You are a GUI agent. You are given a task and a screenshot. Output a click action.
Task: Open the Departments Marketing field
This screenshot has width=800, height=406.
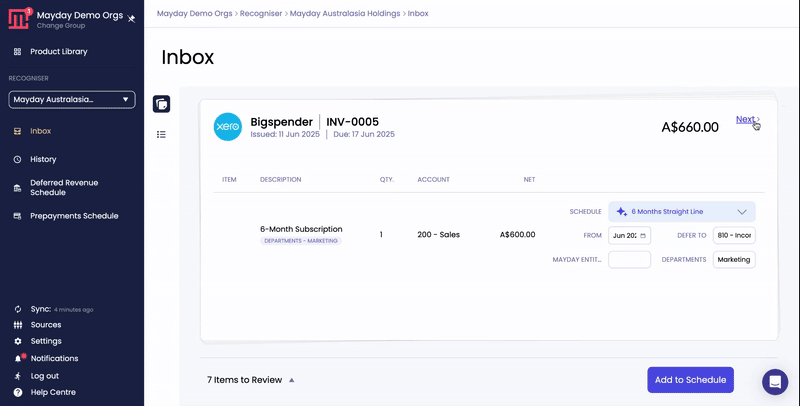[x=734, y=260]
